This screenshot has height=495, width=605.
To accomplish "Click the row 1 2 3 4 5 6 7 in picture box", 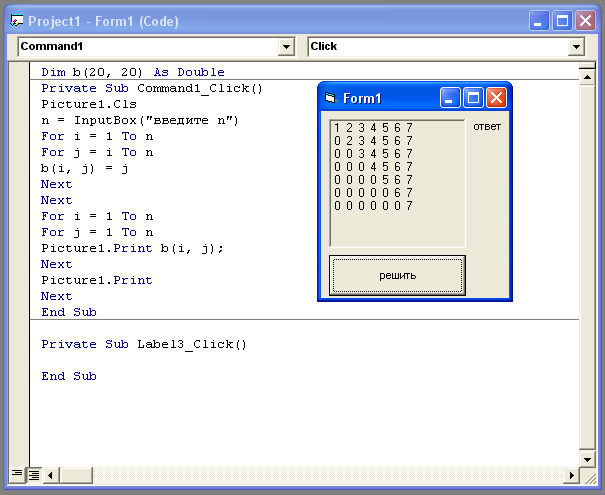I will click(x=373, y=128).
